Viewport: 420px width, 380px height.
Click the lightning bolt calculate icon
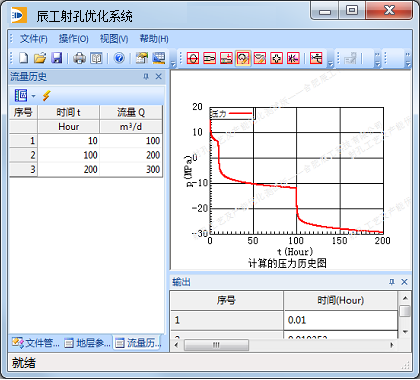[x=46, y=96]
